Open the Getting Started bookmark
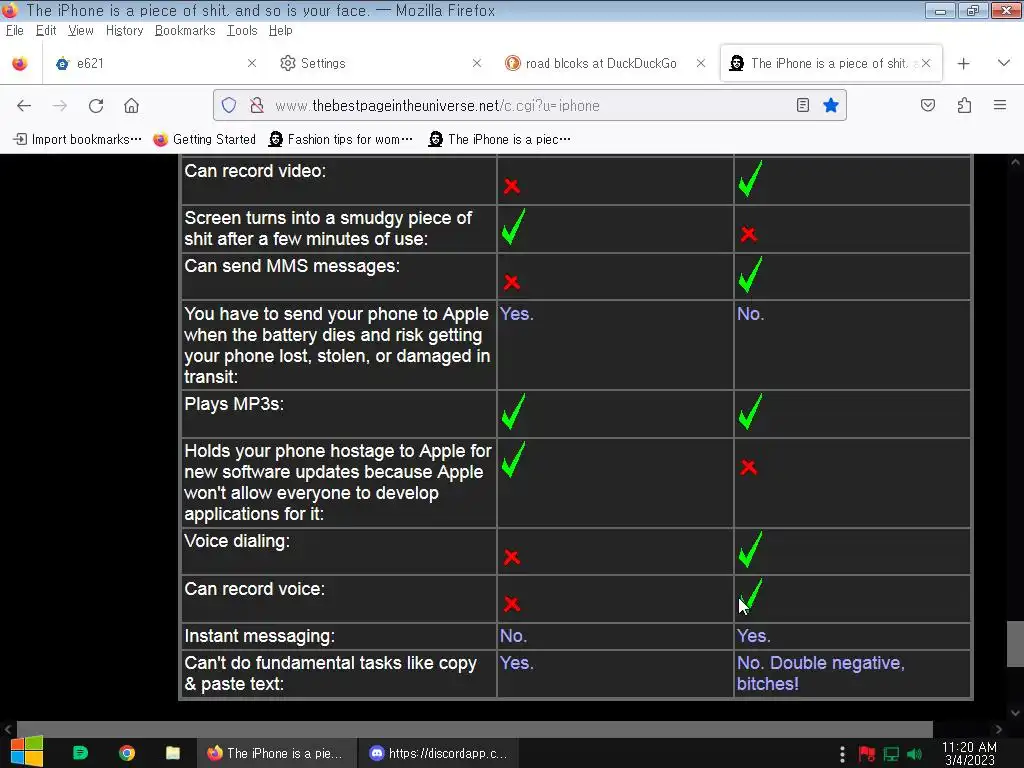Viewport: 1024px width, 768px height. [x=204, y=139]
